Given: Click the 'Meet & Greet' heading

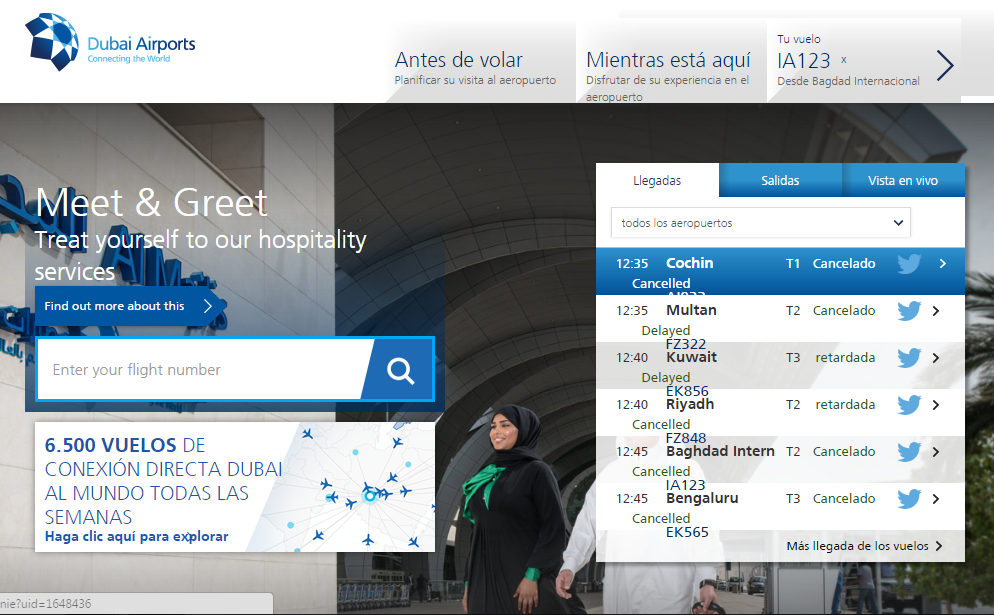Looking at the screenshot, I should coord(152,203).
